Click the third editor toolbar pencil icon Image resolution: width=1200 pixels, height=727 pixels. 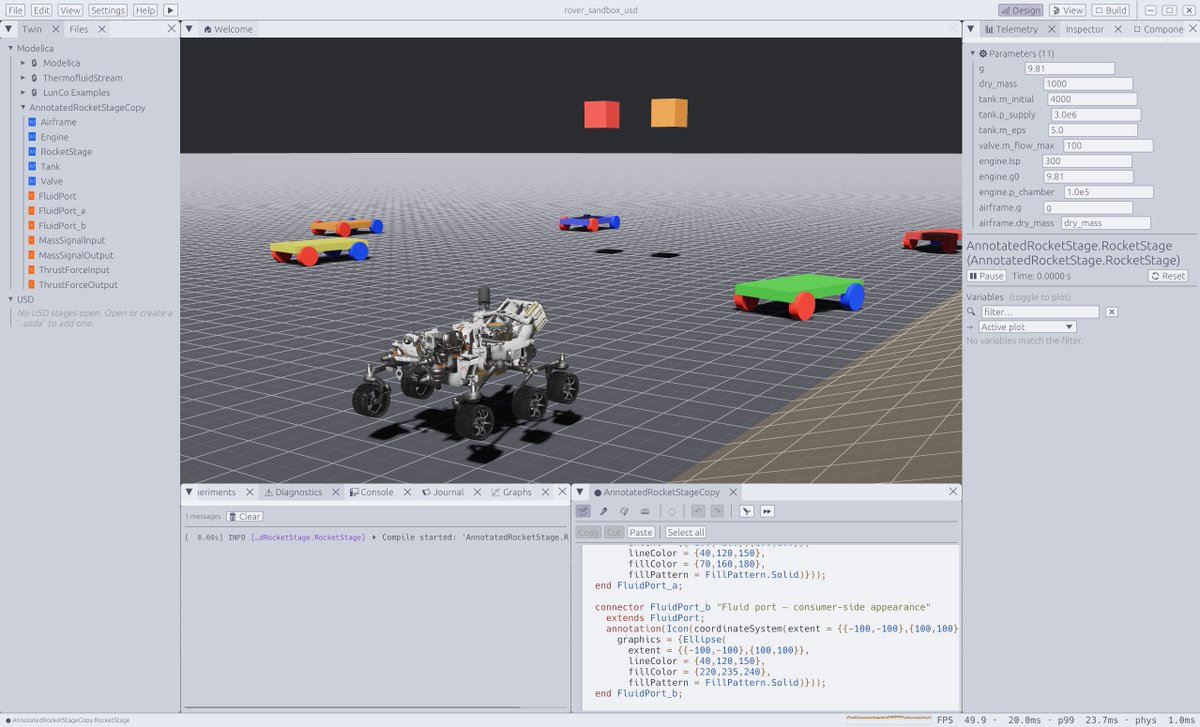point(624,511)
